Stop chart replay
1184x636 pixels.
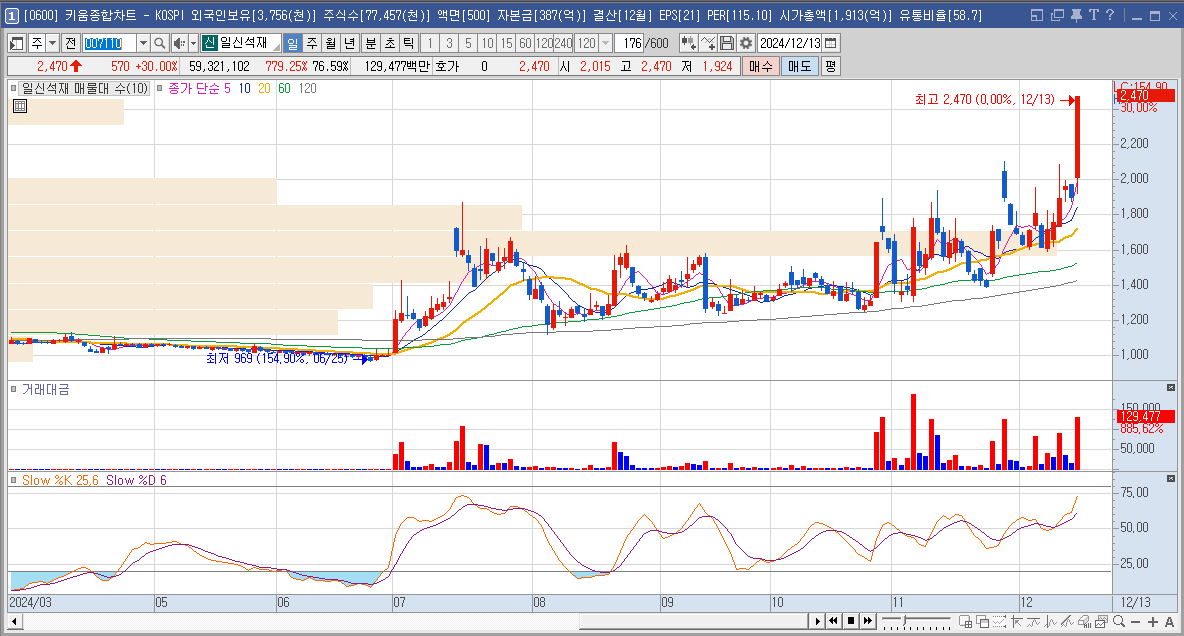pos(851,621)
